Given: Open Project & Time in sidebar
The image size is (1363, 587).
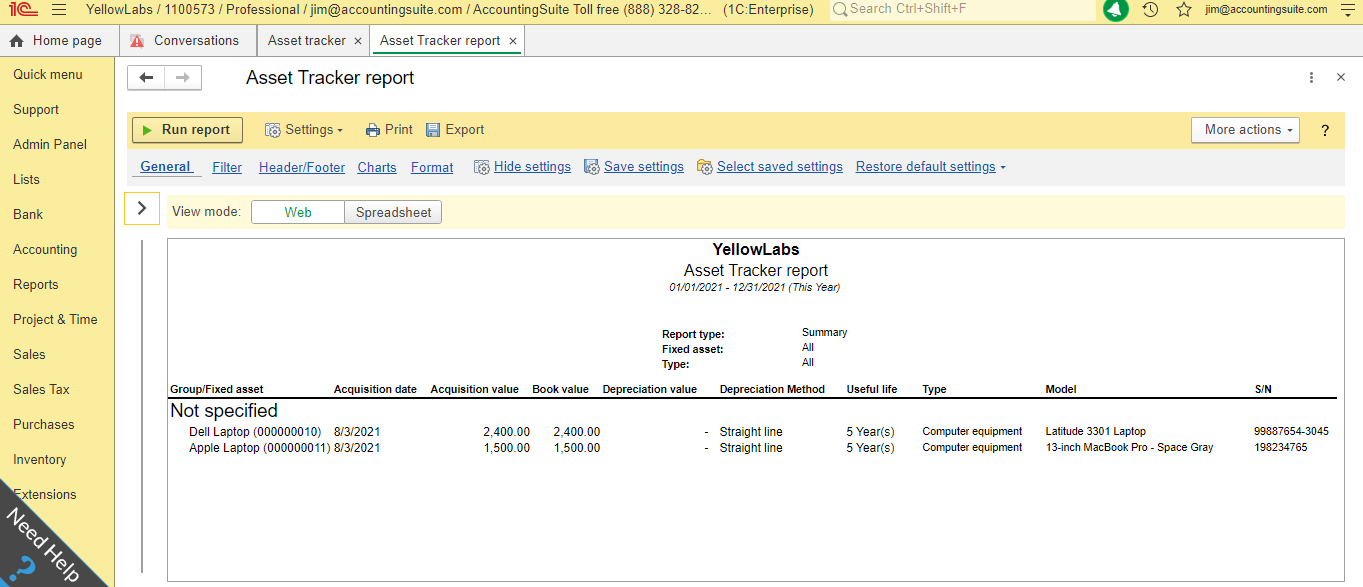Looking at the screenshot, I should (55, 319).
